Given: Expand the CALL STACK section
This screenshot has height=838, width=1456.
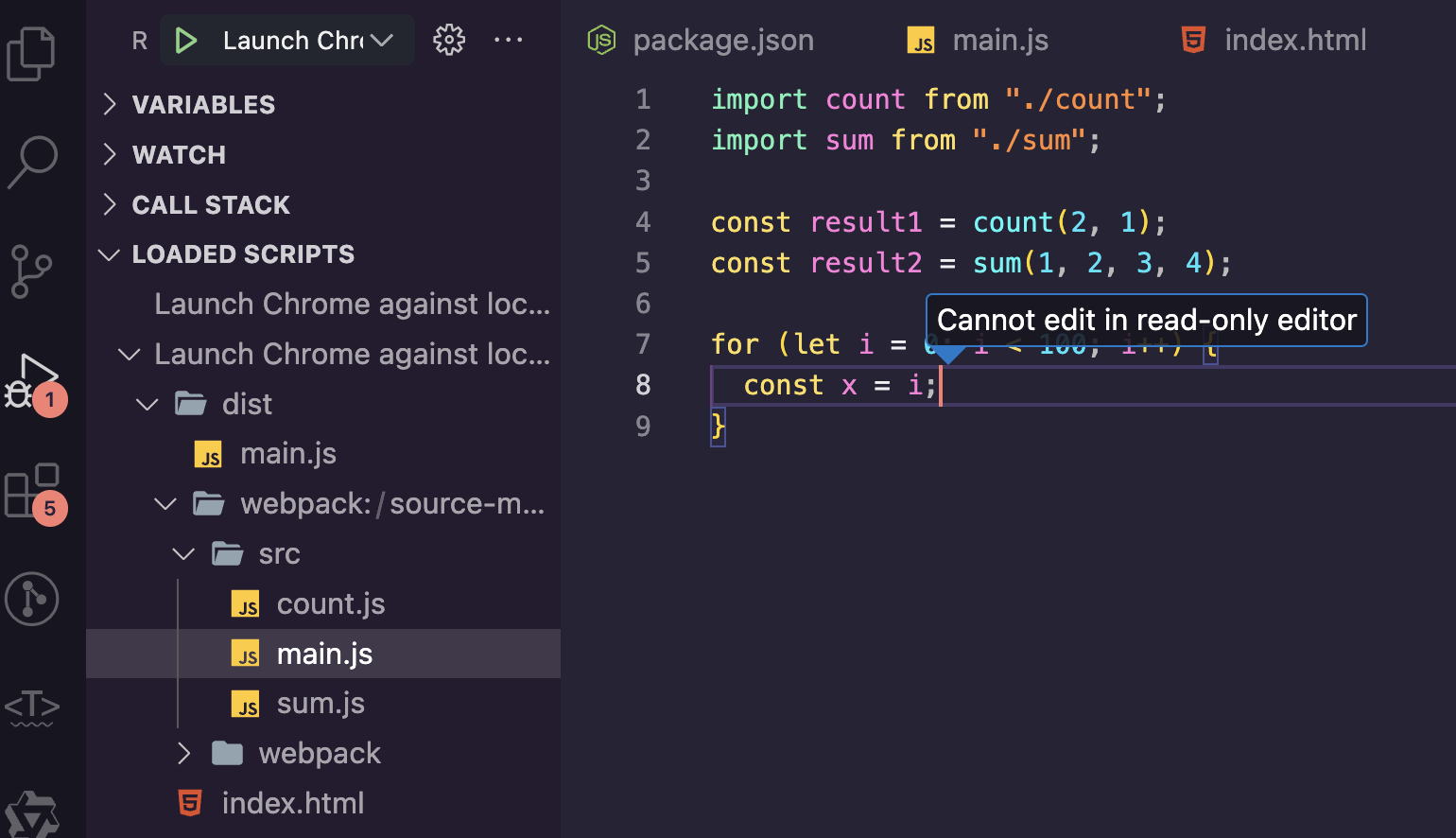Looking at the screenshot, I should click(x=210, y=205).
